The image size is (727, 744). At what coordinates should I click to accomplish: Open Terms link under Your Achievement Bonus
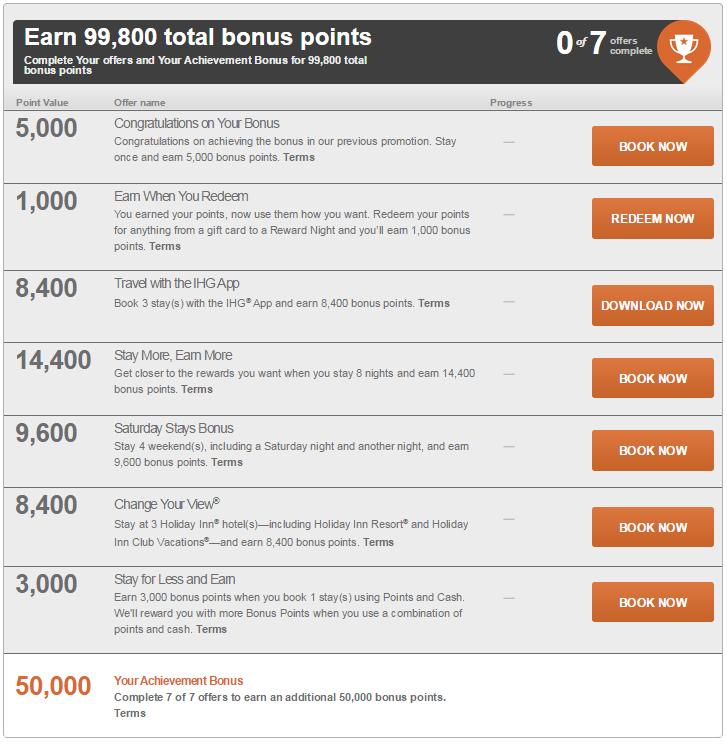(130, 713)
